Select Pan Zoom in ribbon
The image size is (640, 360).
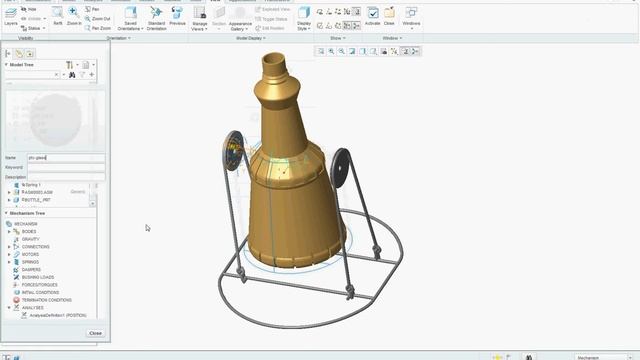click(x=98, y=28)
